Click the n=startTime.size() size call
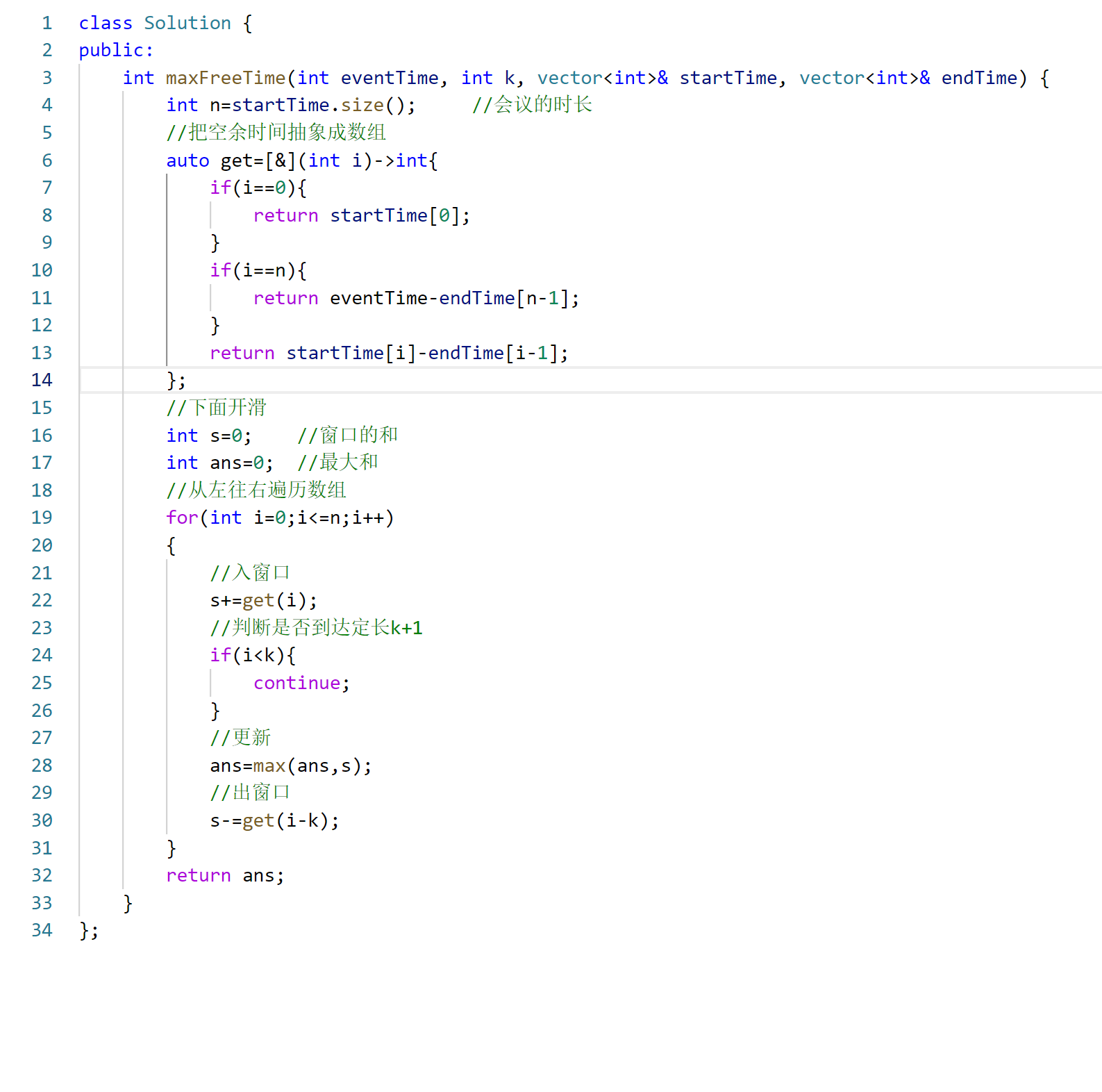 pyautogui.click(x=362, y=105)
